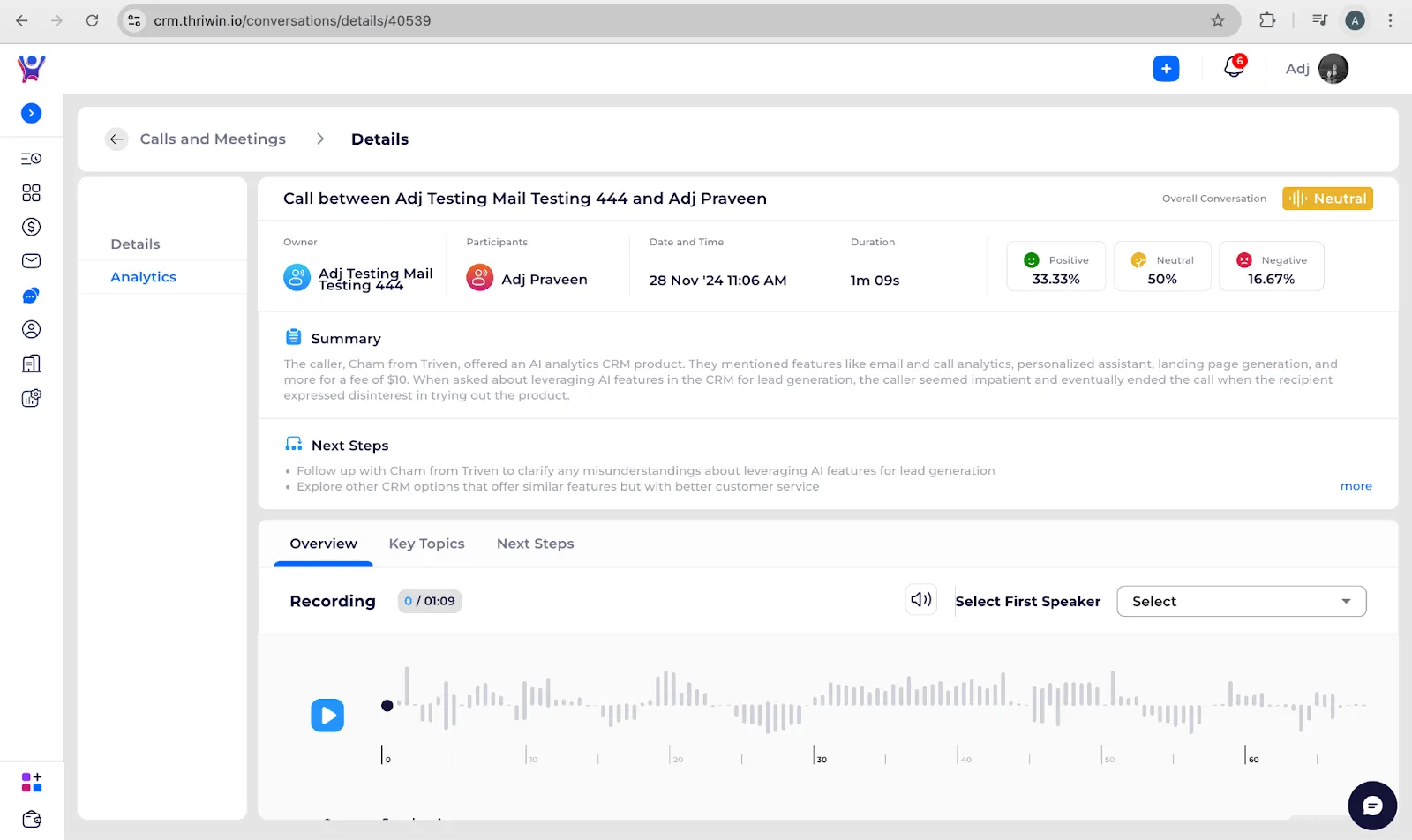The width and height of the screenshot is (1412, 840).
Task: Click the Next Steps section icon
Action: coord(293,444)
